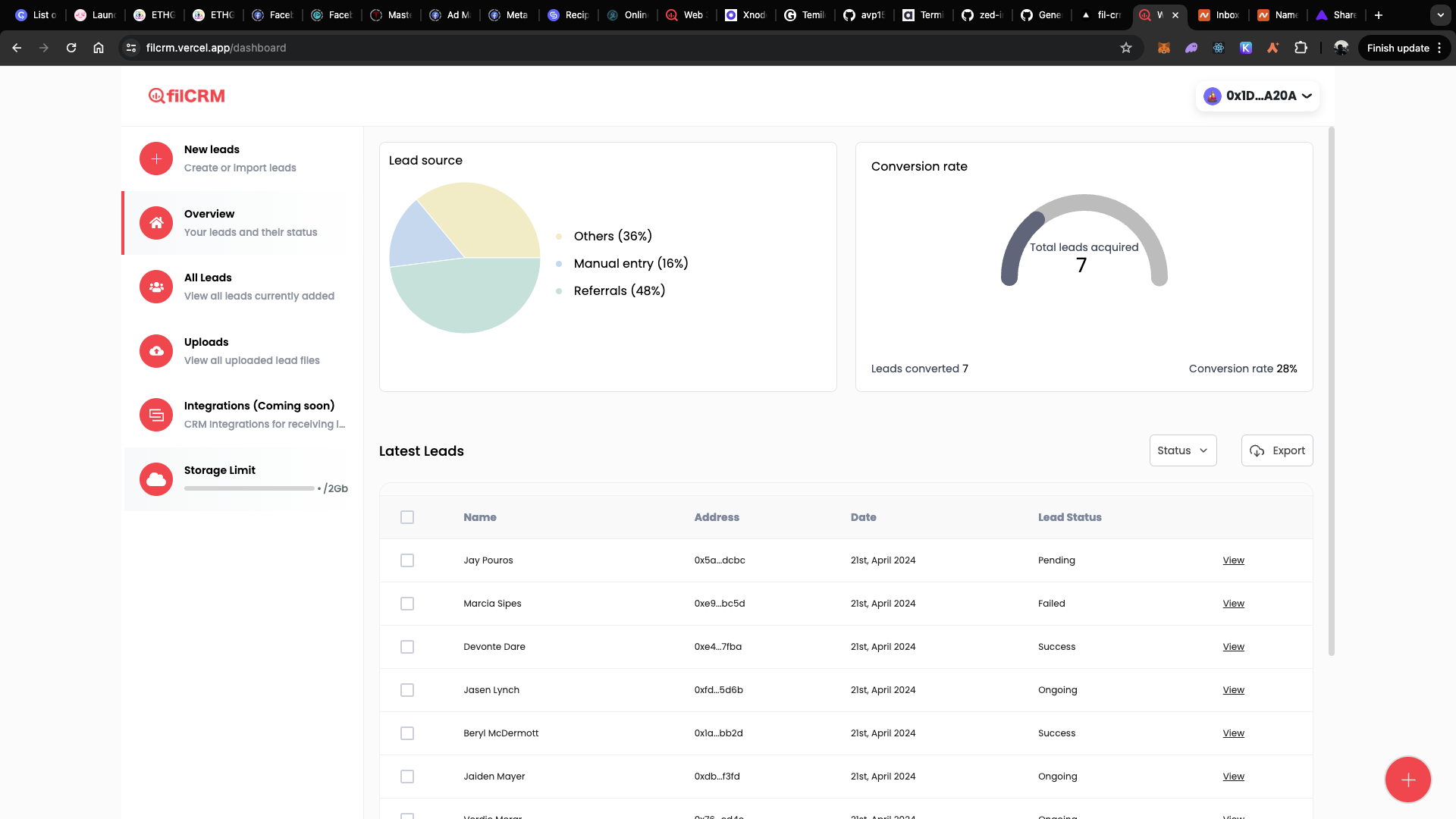This screenshot has width=1456, height=819.
Task: Open the purple Phantom ghost extension icon
Action: tap(1191, 48)
